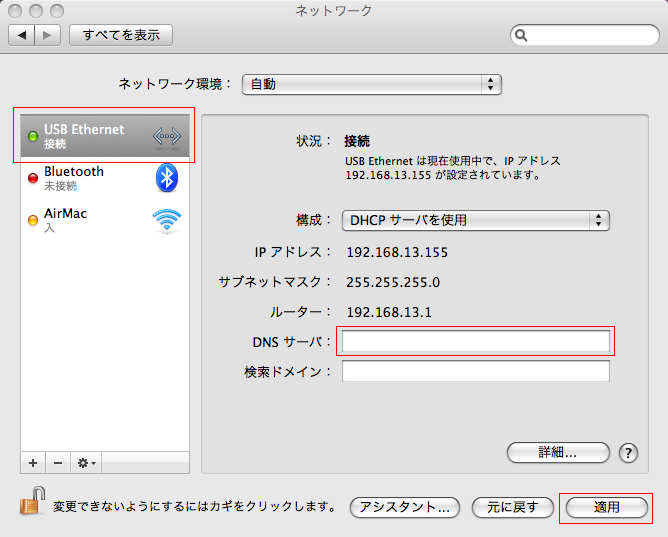Select USB Ethernet in the service list
Viewport: 668px width, 537px height.
(105, 135)
